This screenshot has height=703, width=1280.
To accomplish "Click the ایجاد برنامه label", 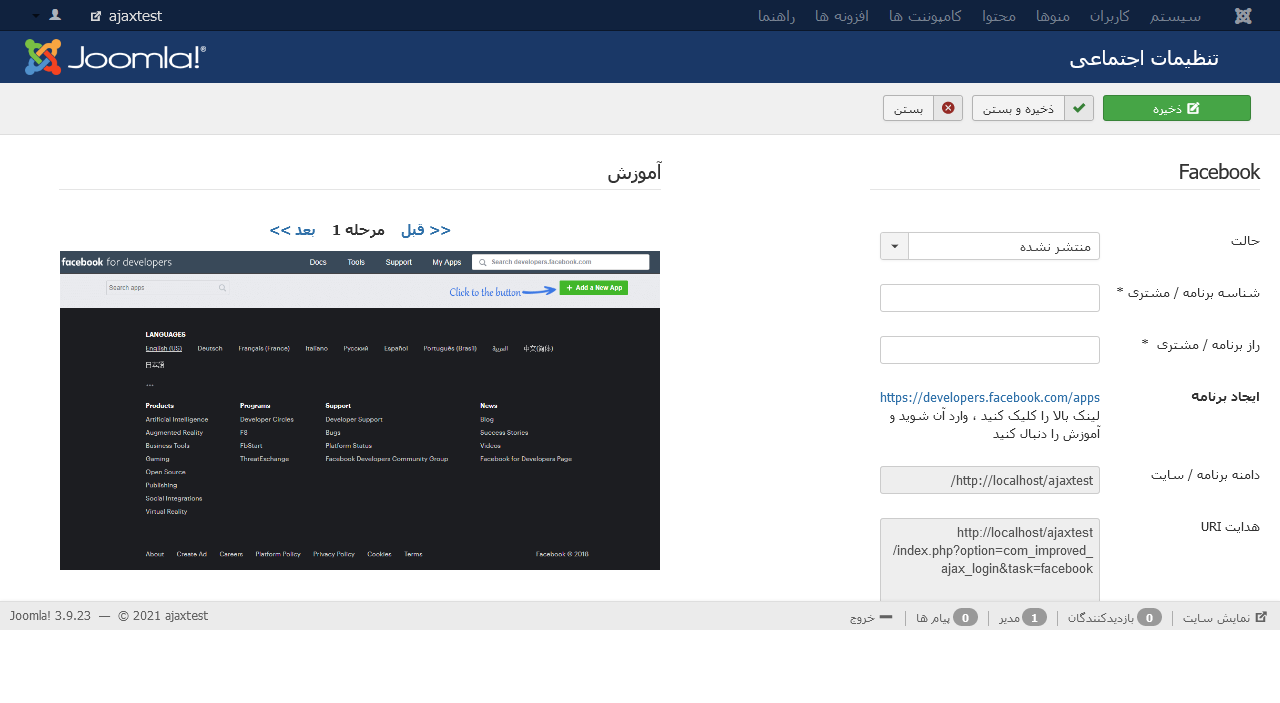I will pos(1225,397).
